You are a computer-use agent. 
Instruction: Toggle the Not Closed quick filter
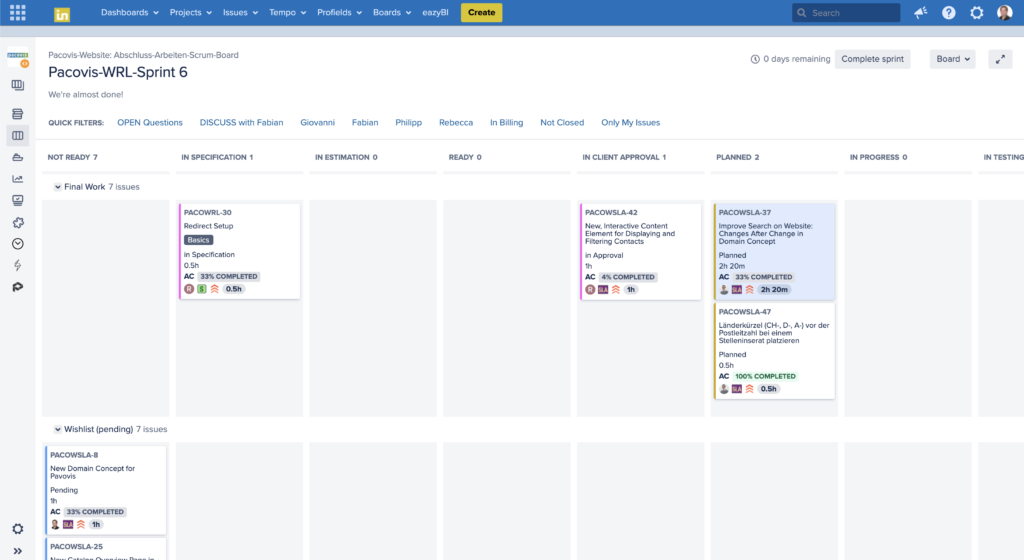click(562, 122)
